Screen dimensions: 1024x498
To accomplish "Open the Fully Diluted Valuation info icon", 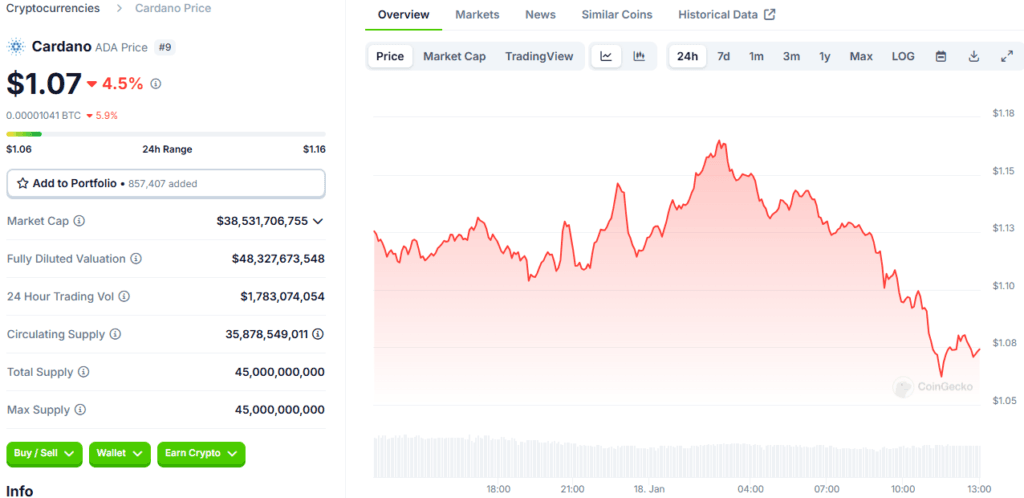I will pos(136,258).
